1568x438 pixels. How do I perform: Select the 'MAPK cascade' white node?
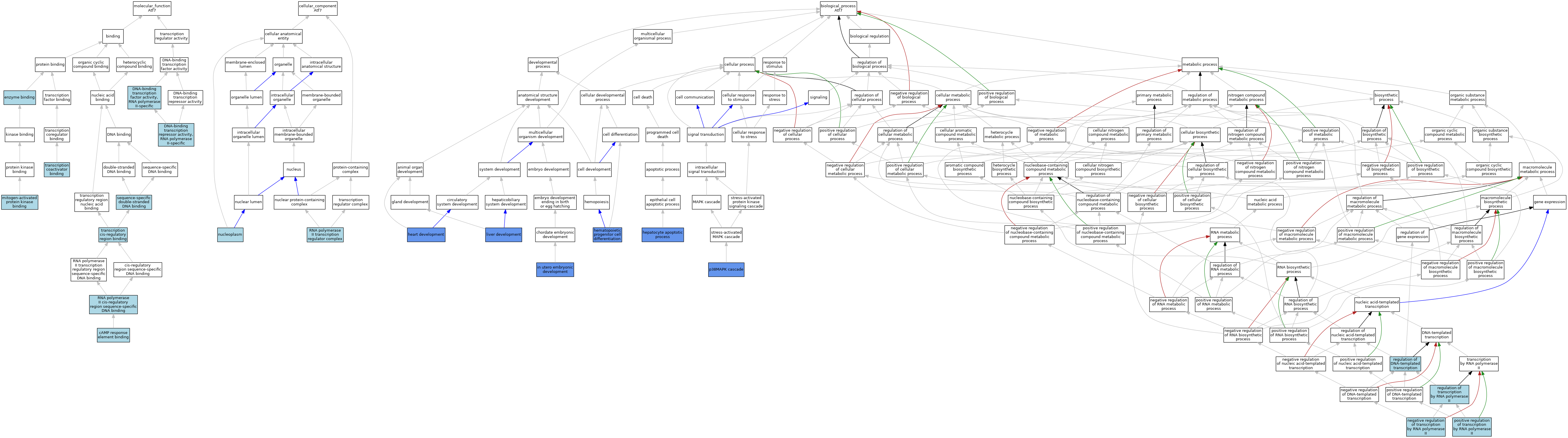coord(706,202)
